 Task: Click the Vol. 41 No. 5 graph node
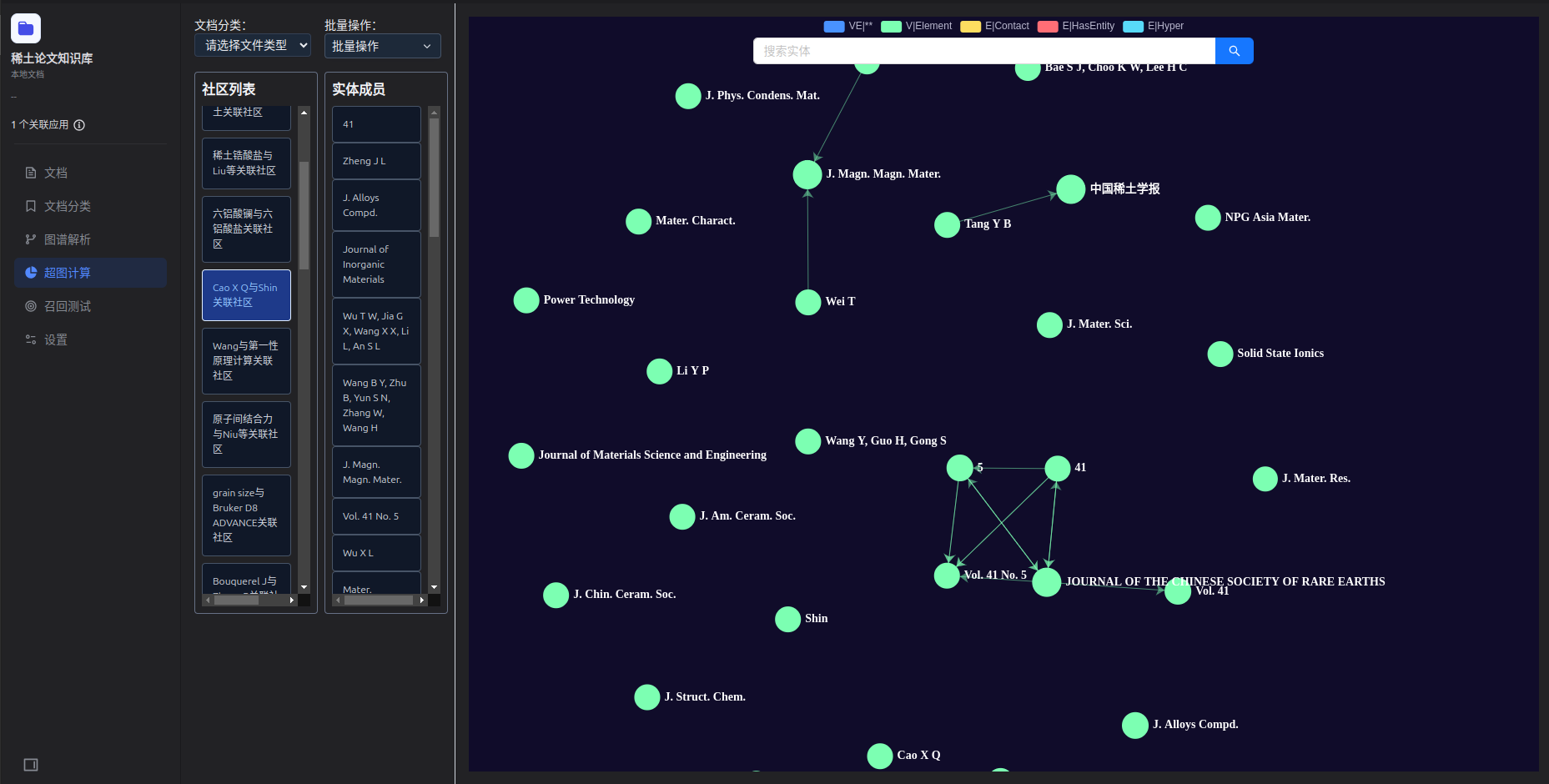(947, 575)
